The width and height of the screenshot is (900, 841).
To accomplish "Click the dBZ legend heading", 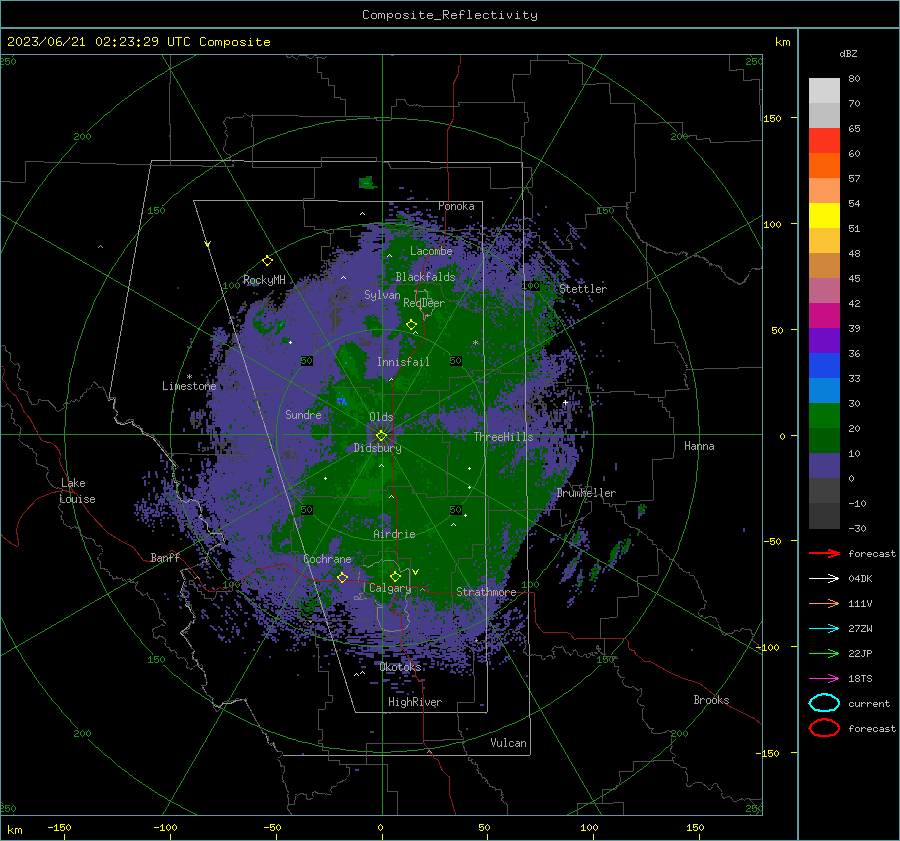I will point(848,54).
